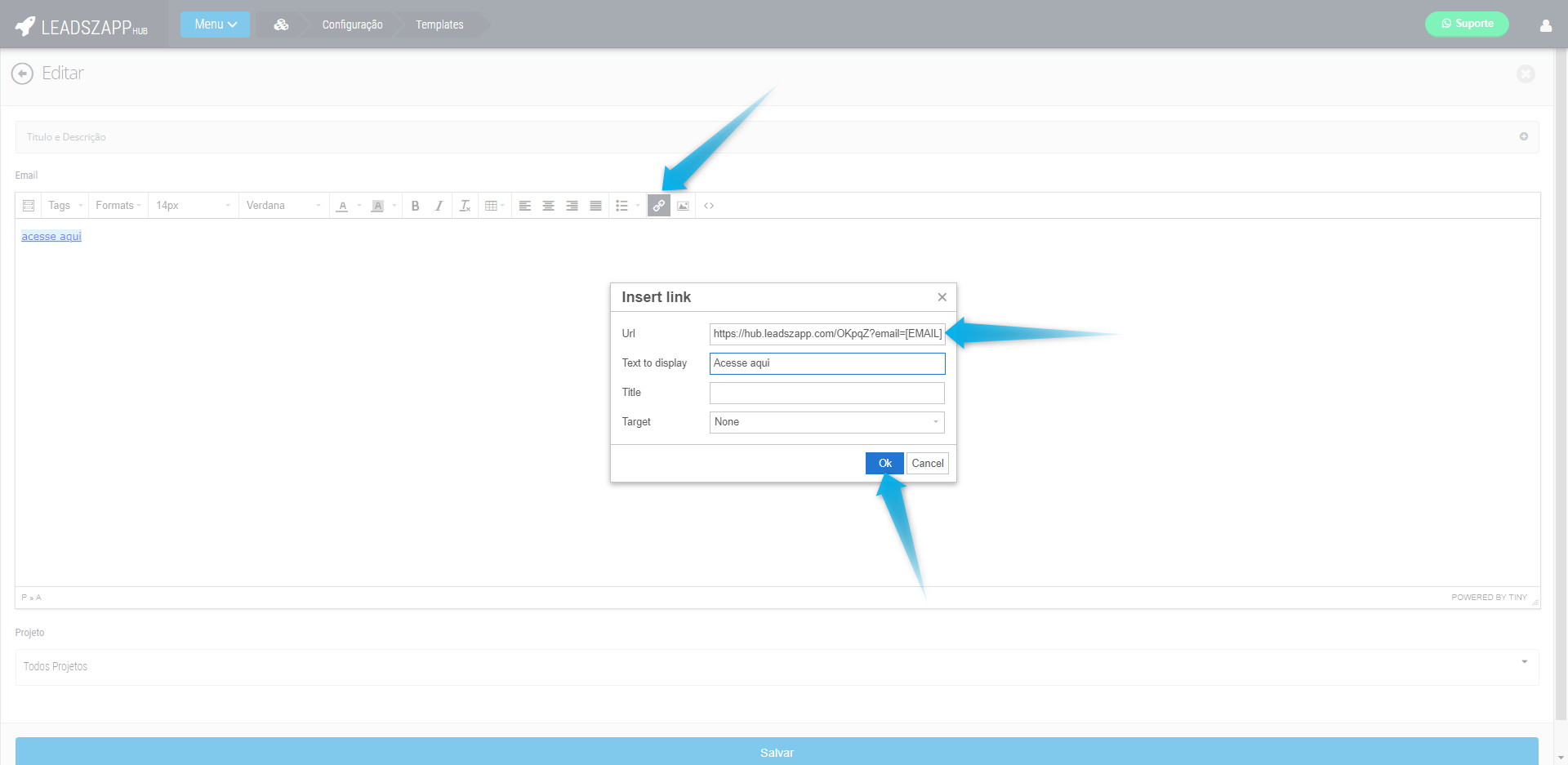Image resolution: width=1568 pixels, height=765 pixels.
Task: Open the text color picker
Action: pos(343,206)
